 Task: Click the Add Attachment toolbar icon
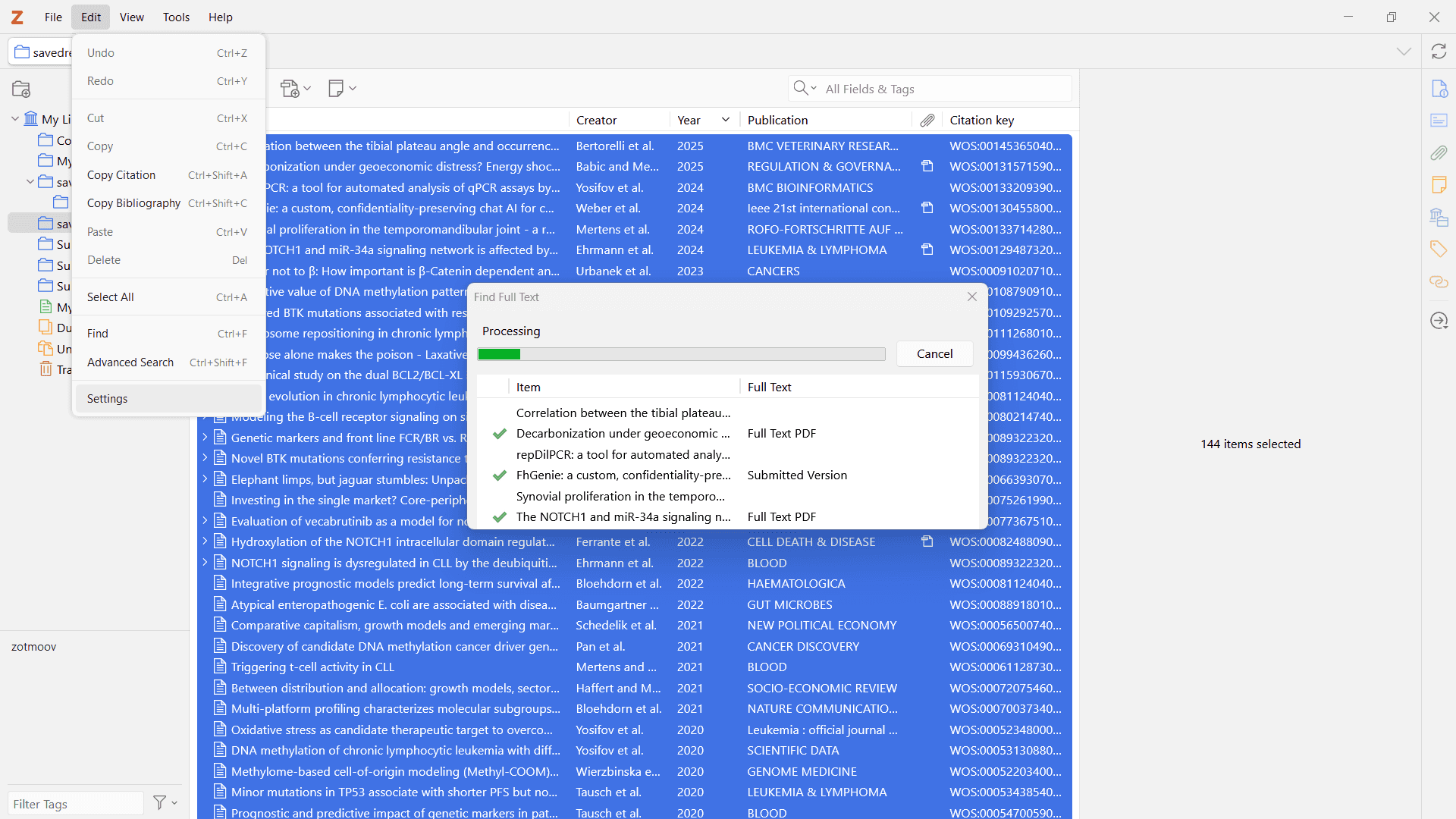click(295, 89)
